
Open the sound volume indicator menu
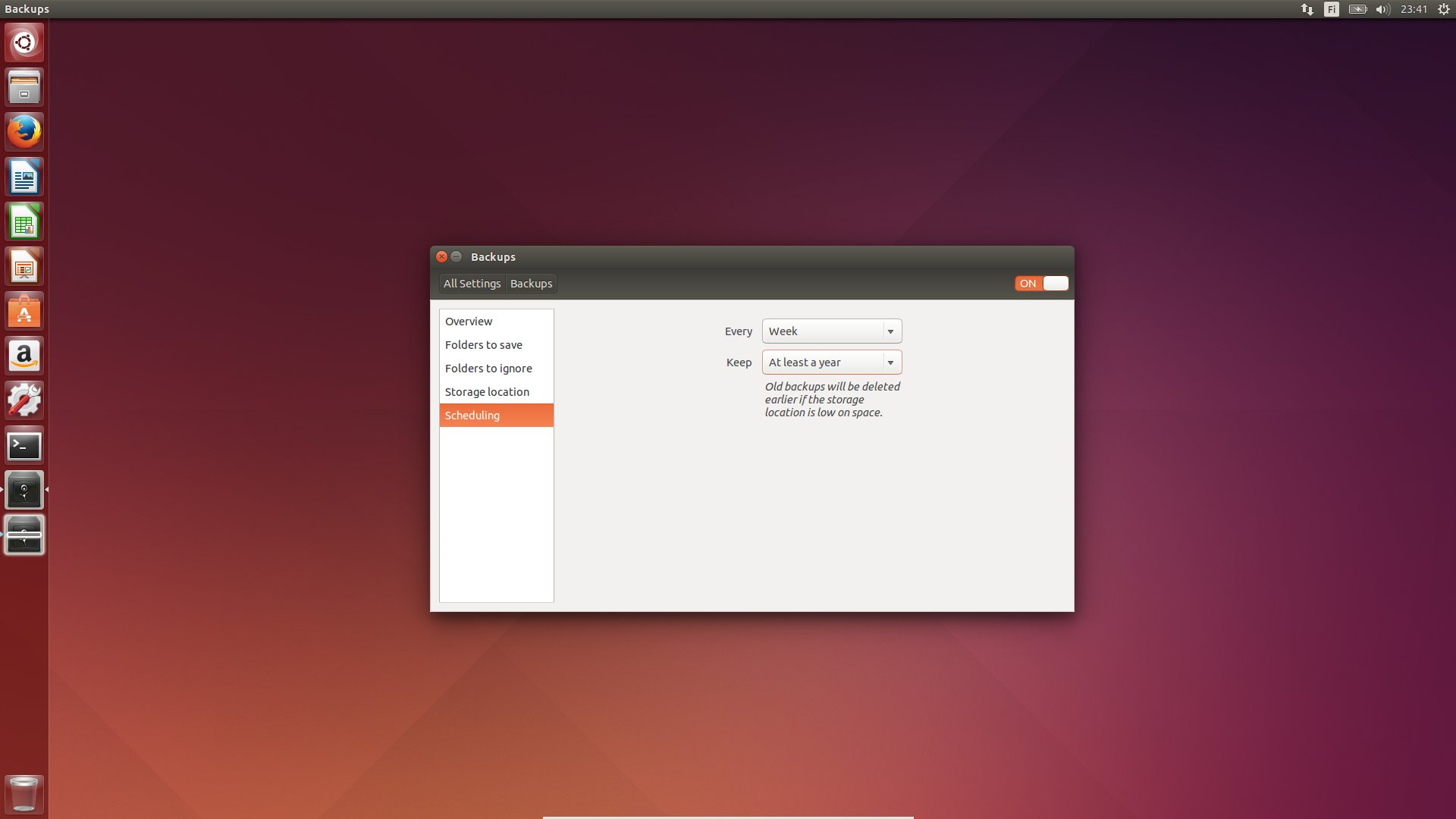click(x=1382, y=9)
